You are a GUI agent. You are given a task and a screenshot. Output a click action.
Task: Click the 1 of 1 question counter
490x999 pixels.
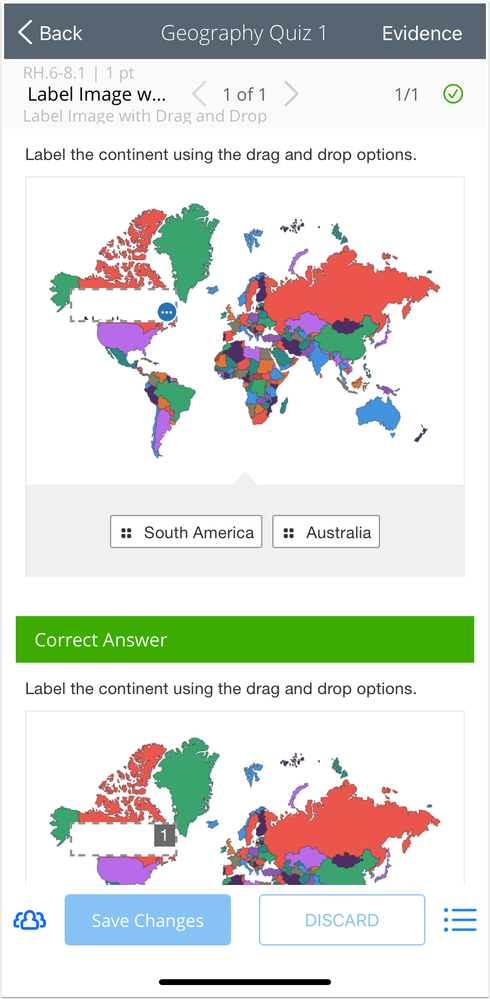click(x=245, y=95)
